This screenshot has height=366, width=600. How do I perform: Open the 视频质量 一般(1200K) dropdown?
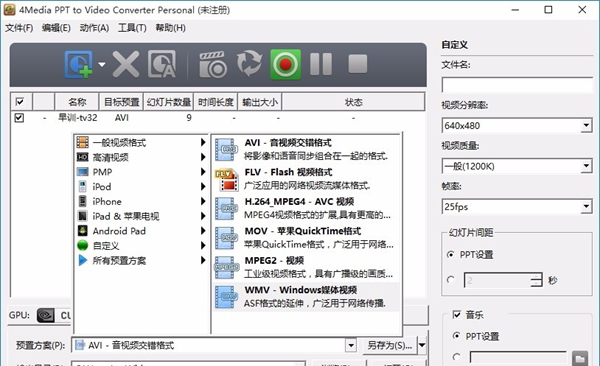[x=517, y=166]
